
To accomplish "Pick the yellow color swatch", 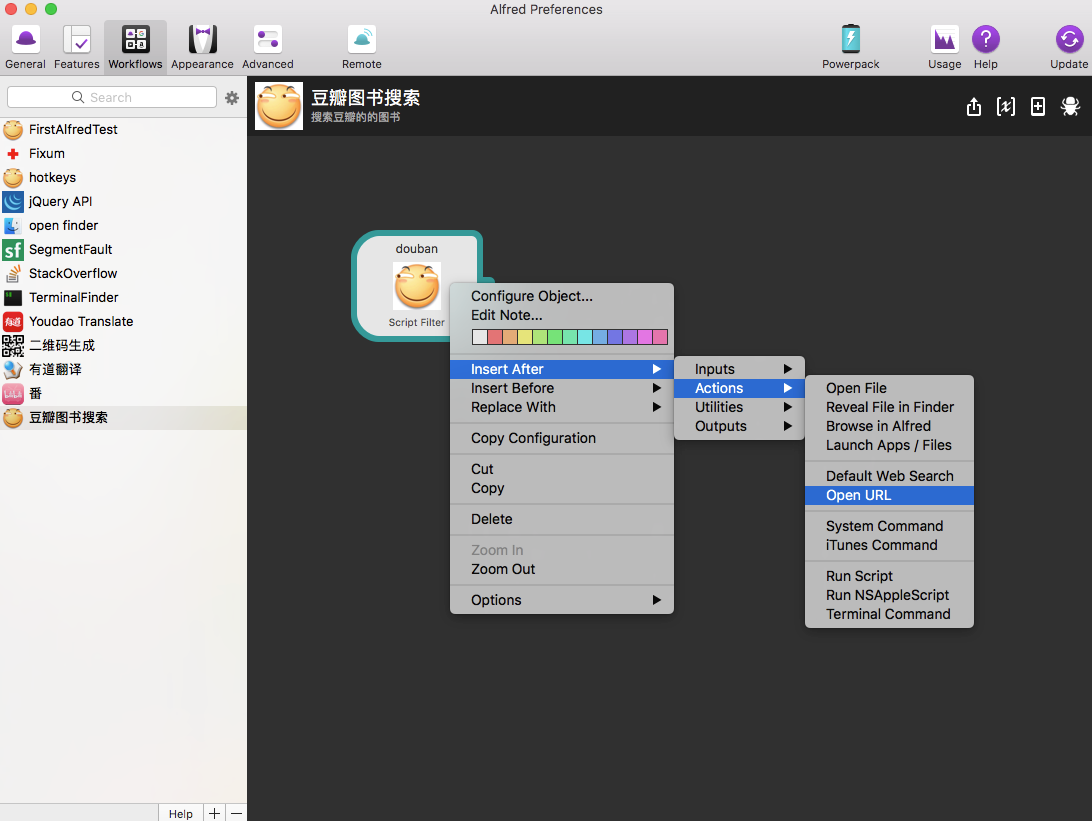I will pos(524,337).
